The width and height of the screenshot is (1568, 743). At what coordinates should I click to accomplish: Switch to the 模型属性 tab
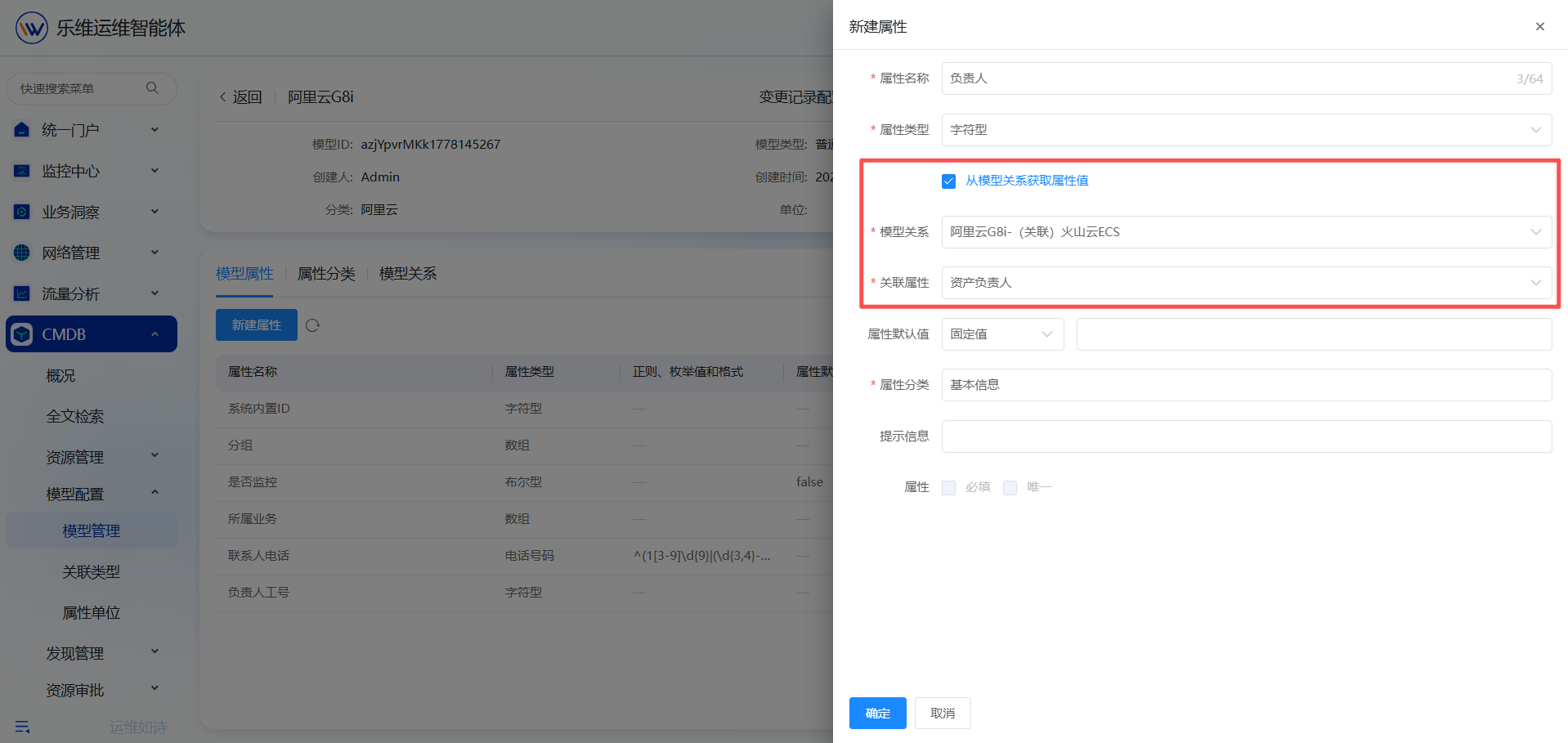tap(244, 274)
